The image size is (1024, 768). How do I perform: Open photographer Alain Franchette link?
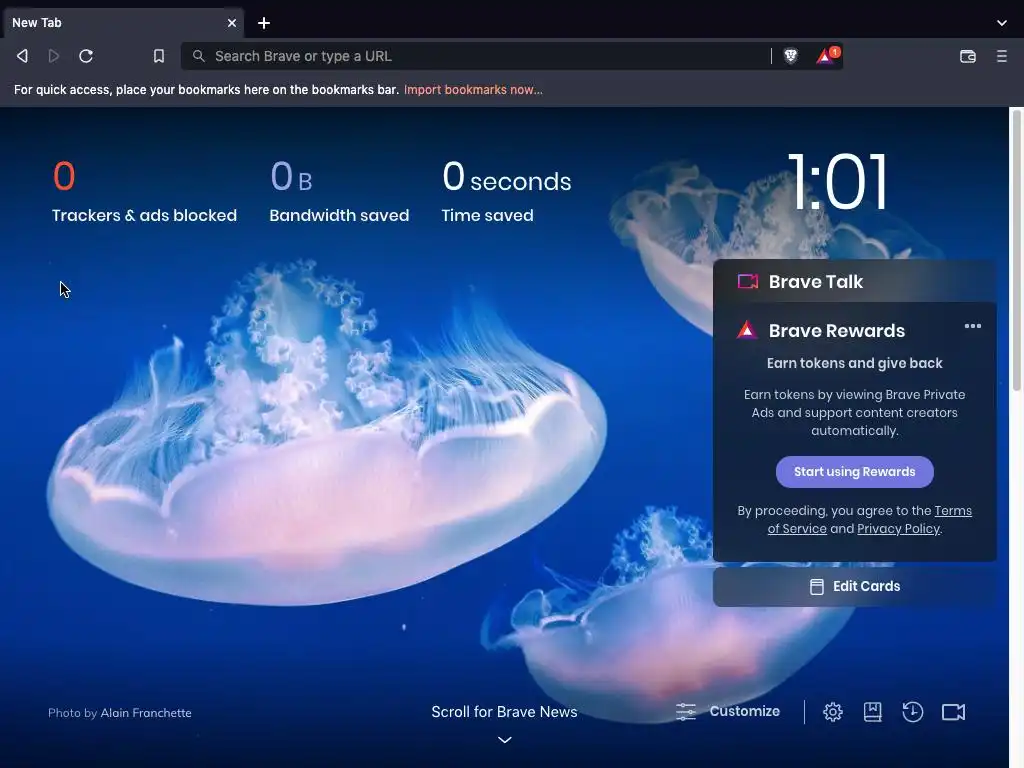[x=146, y=713]
